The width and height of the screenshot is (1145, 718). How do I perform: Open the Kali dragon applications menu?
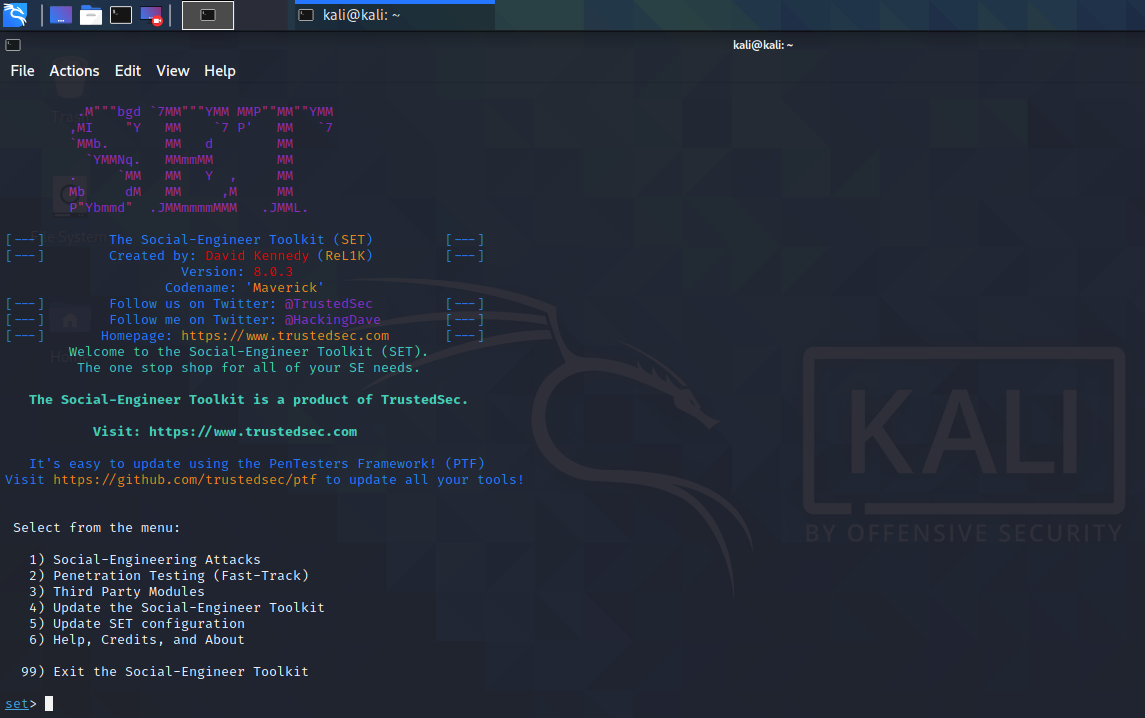pos(15,15)
